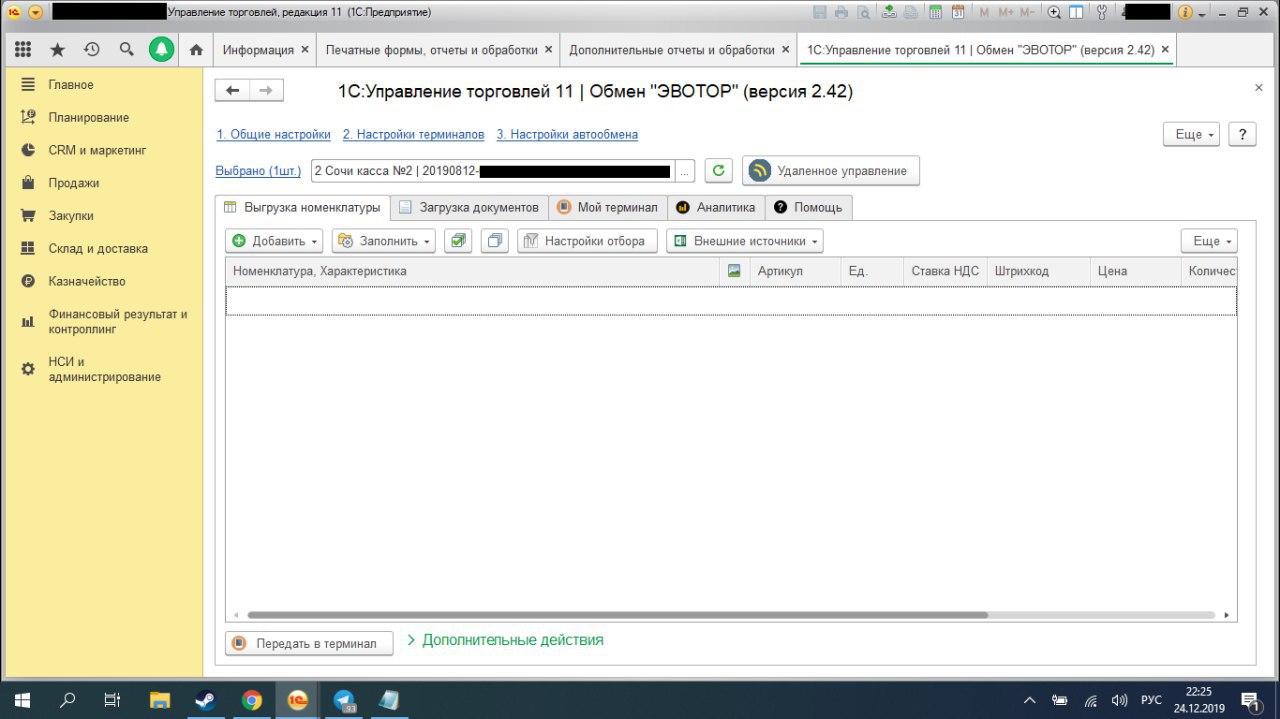
Task: Open link 2. Настройки терминалов
Action: click(x=414, y=134)
